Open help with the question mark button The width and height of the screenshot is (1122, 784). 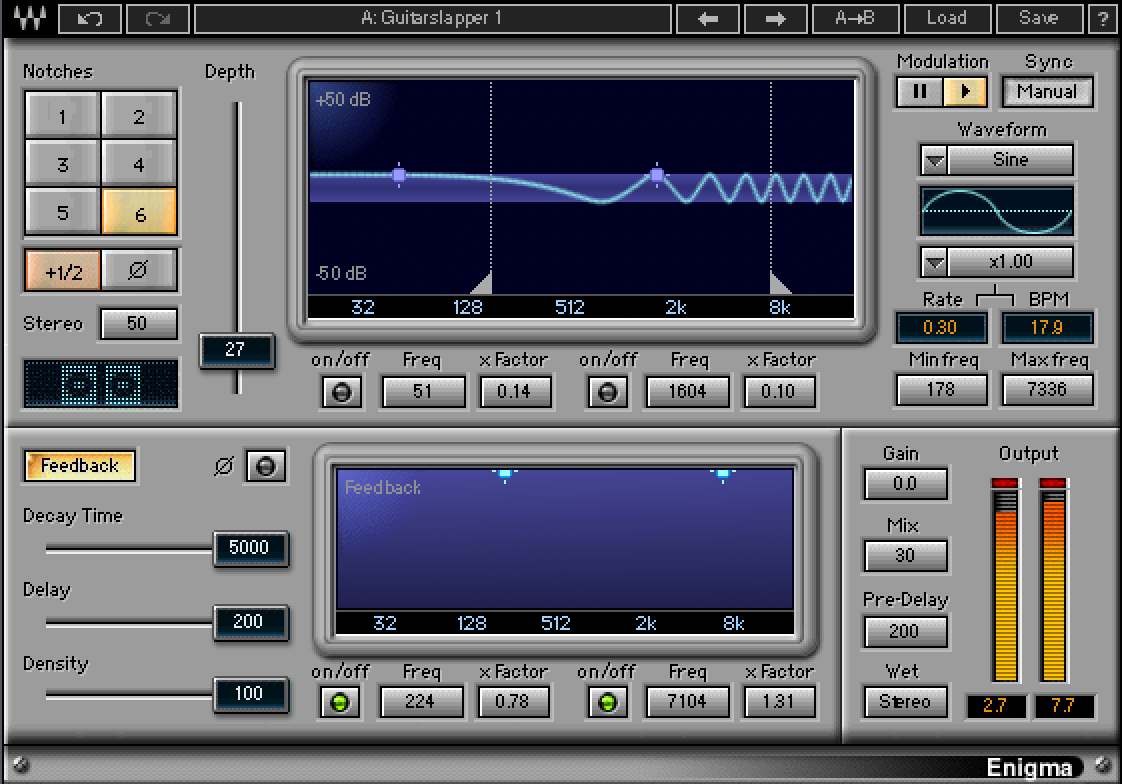pos(1103,19)
